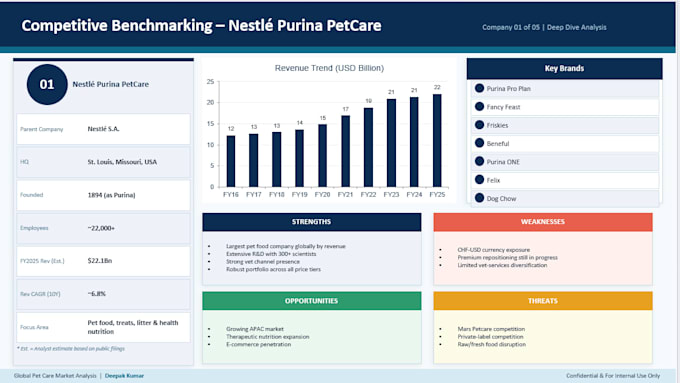Click 'Private-label competition' bullet

[x=490, y=337]
